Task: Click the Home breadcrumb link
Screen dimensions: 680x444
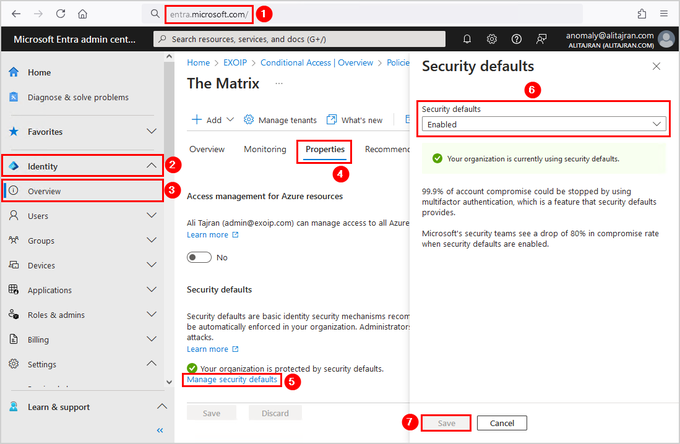Action: point(198,62)
